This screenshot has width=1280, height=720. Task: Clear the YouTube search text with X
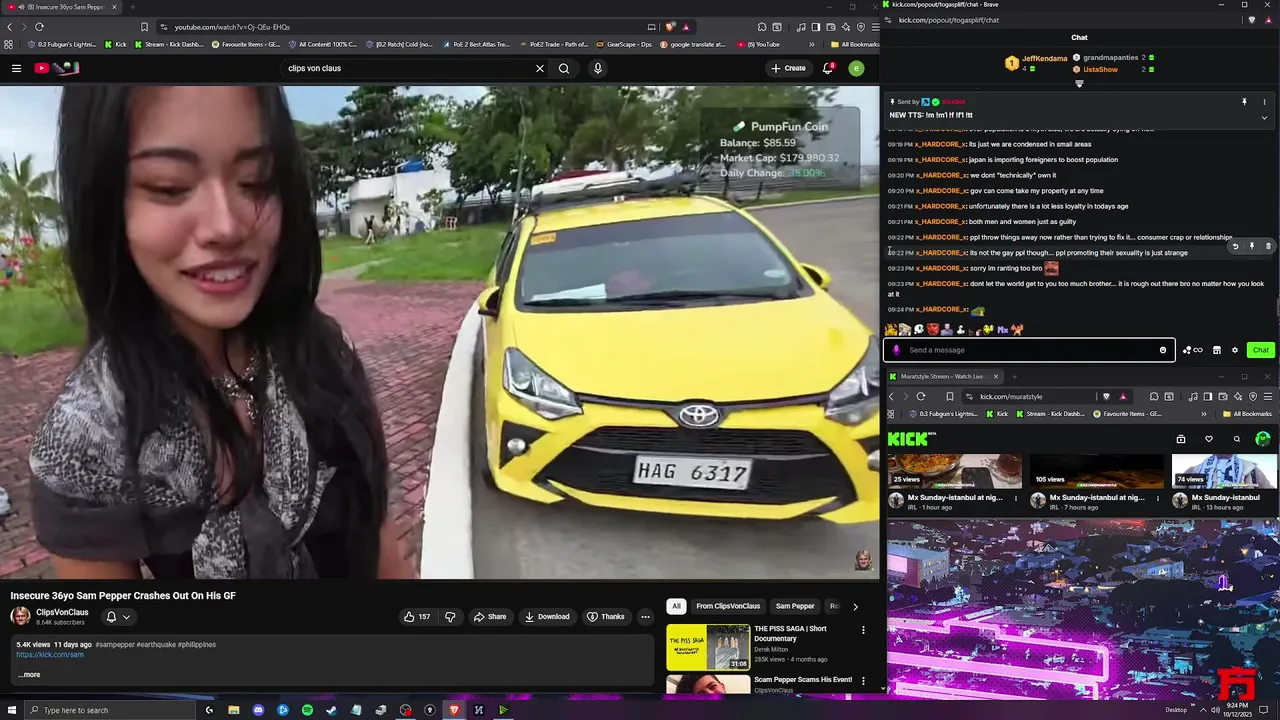540,68
